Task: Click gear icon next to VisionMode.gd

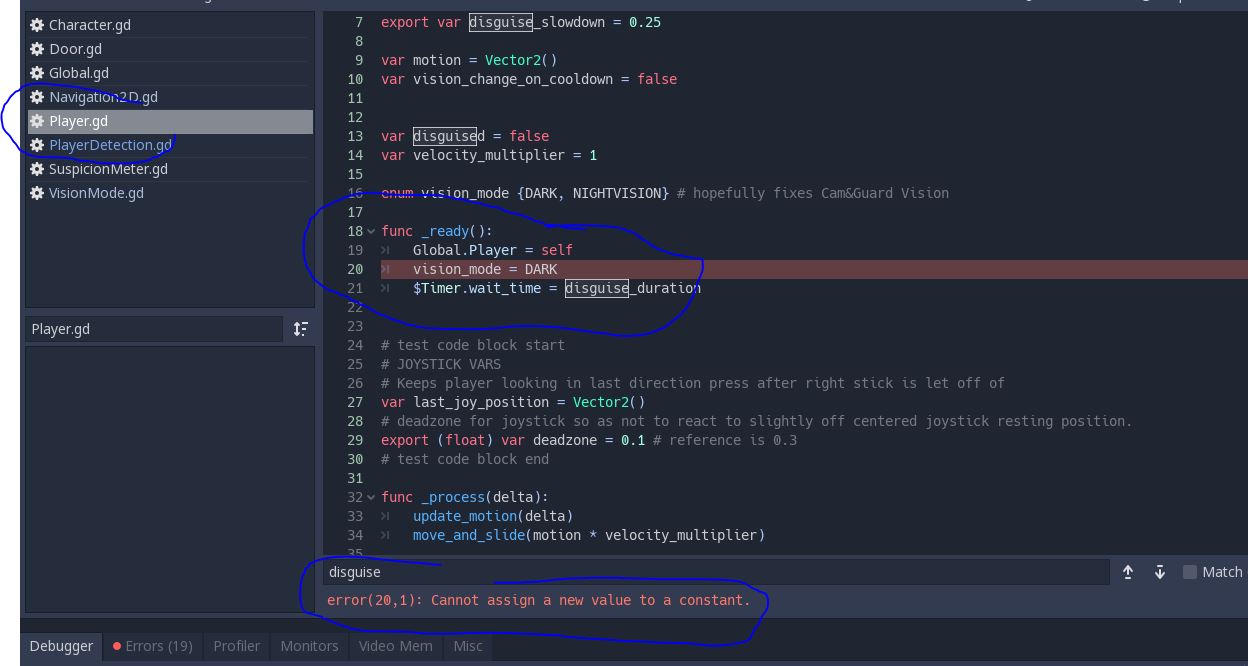Action: point(37,193)
